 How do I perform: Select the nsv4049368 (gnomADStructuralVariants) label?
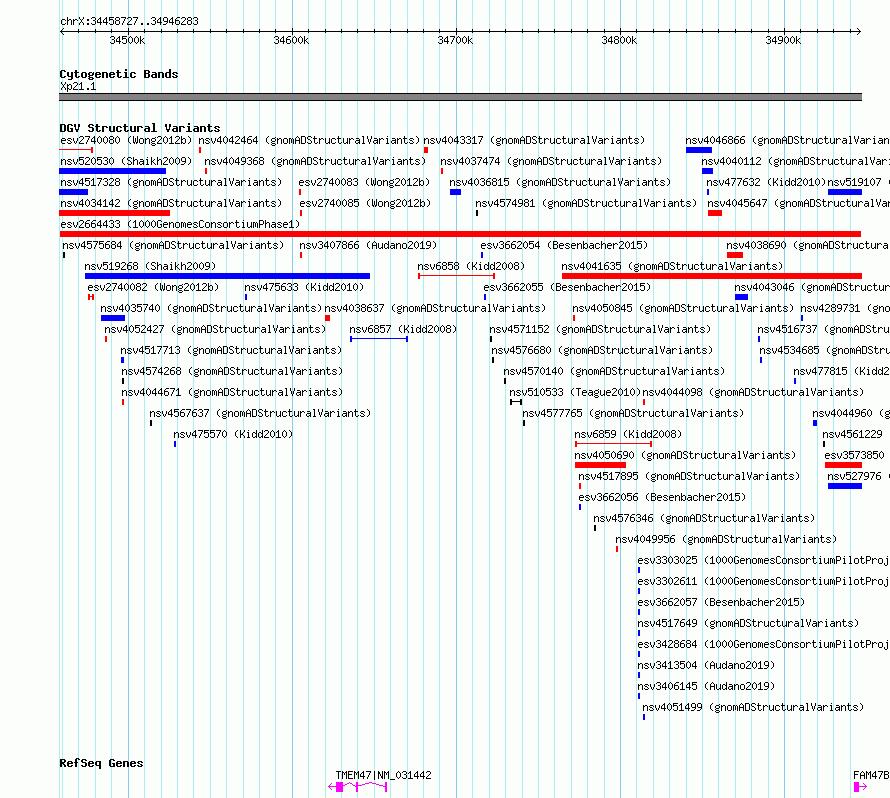coord(315,161)
